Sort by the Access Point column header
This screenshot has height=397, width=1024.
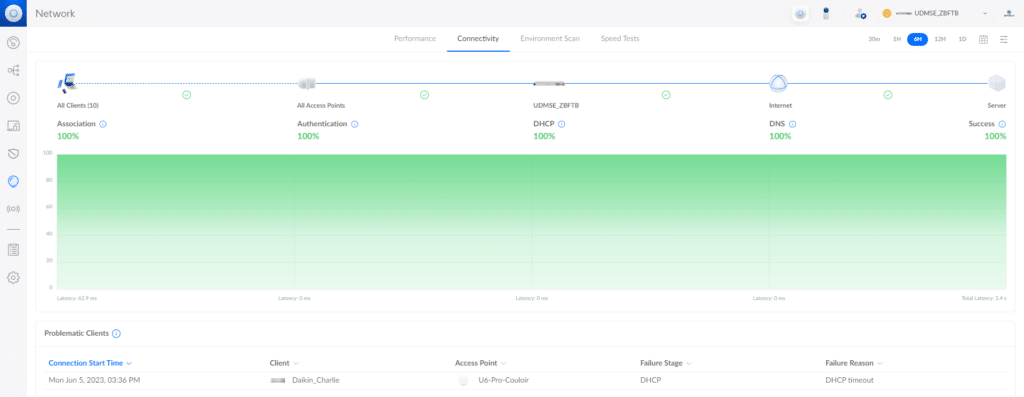(x=480, y=362)
